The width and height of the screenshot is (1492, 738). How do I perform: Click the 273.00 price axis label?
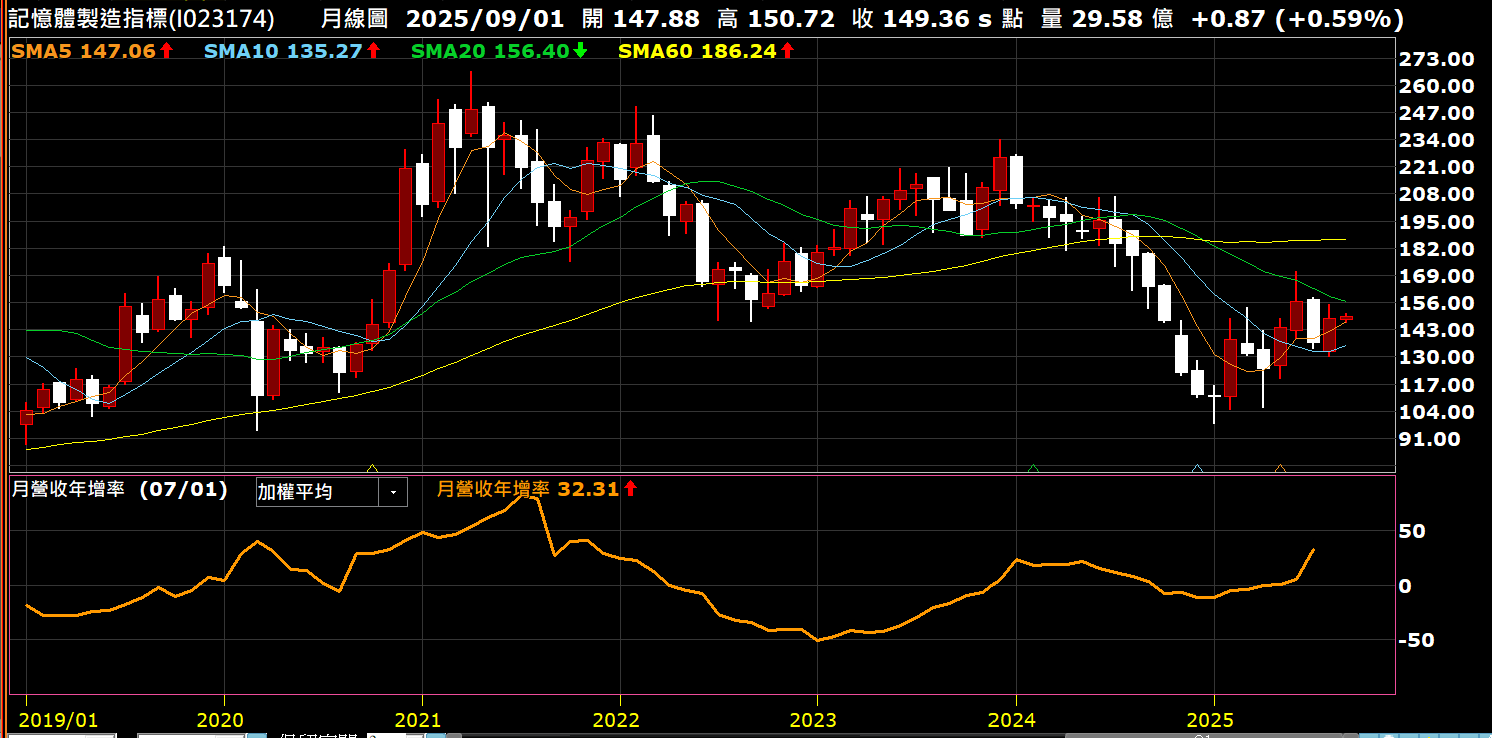tap(1438, 59)
